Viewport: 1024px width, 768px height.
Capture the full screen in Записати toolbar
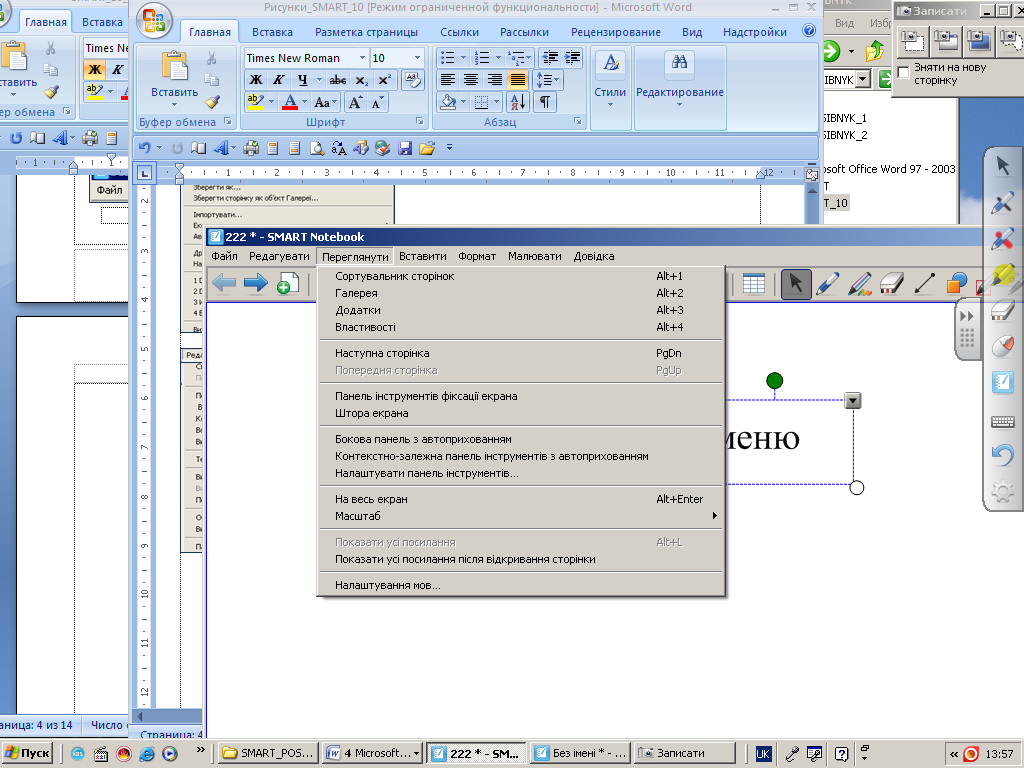coord(978,40)
